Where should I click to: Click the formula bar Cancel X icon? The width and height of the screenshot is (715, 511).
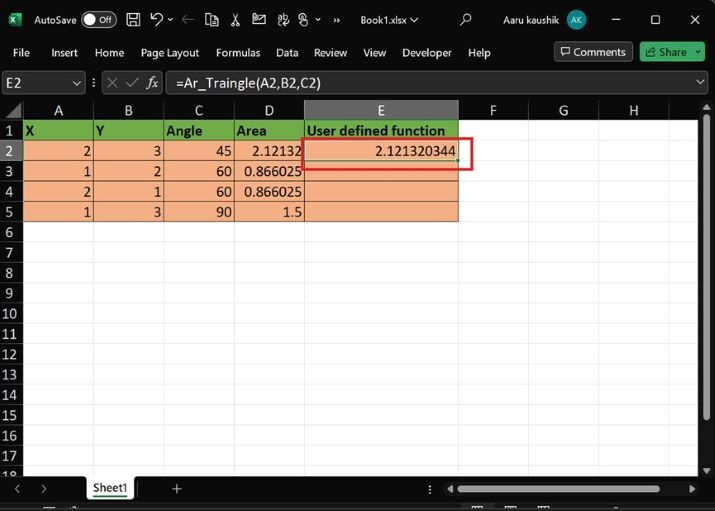(112, 83)
